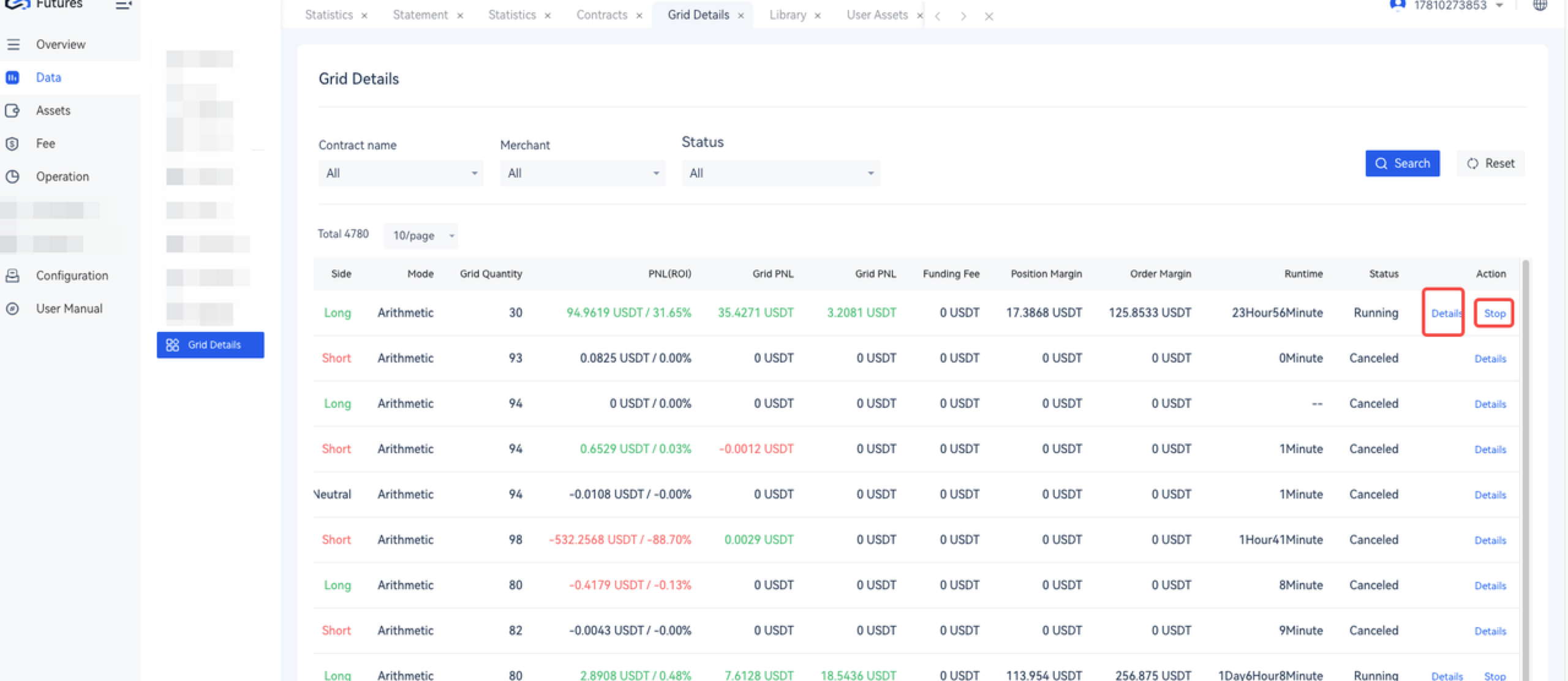Click the language globe icon
Viewport: 1568px width, 681px height.
1540,5
